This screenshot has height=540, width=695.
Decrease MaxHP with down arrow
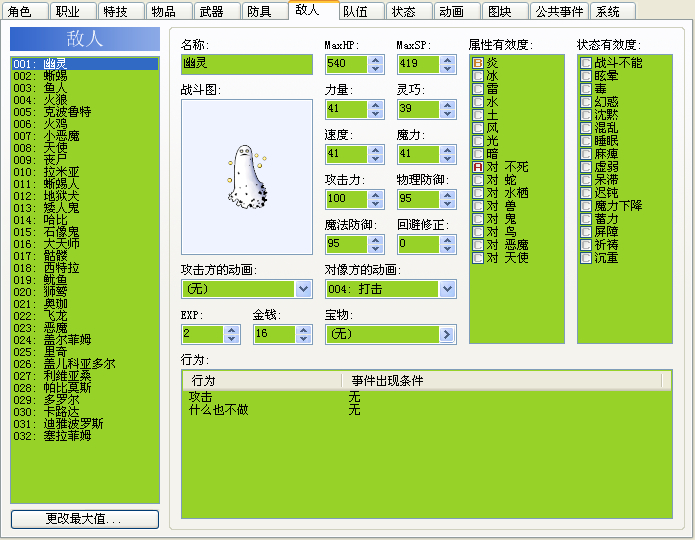pos(375,69)
